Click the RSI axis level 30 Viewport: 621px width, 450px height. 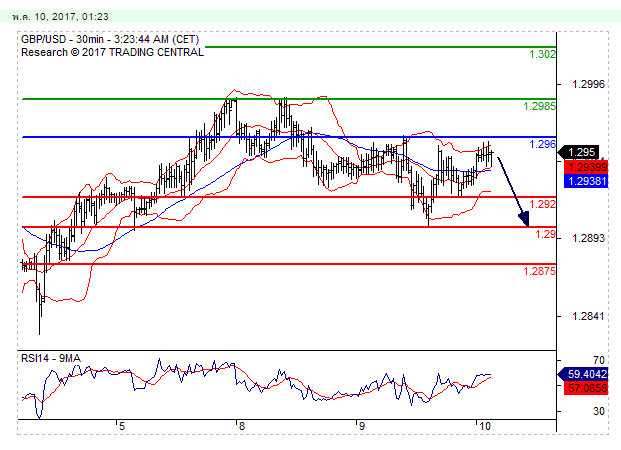[599, 411]
